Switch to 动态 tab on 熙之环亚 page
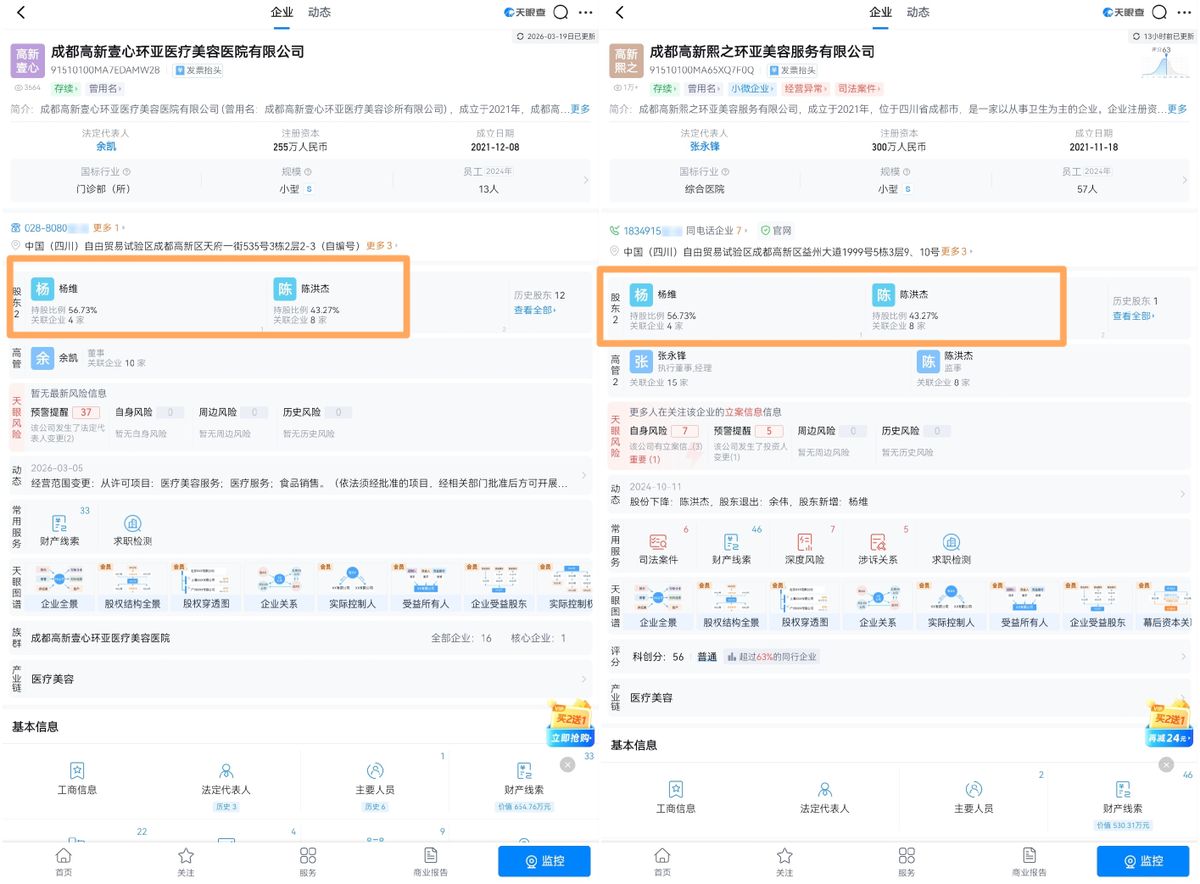1200x884 pixels. tap(917, 13)
